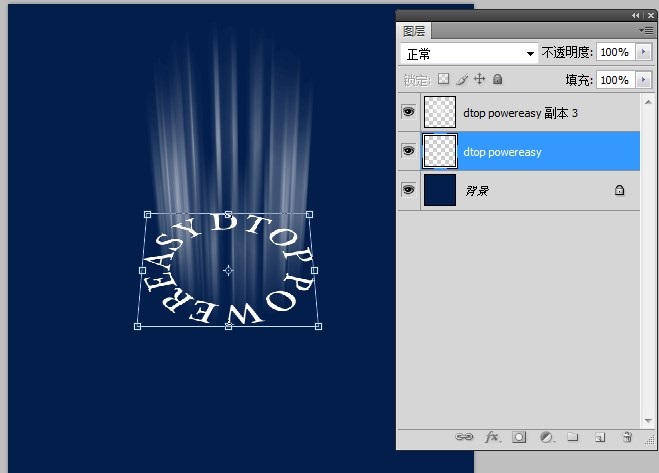Create a new layer group
Screen dimensions: 659x473
(x=573, y=437)
